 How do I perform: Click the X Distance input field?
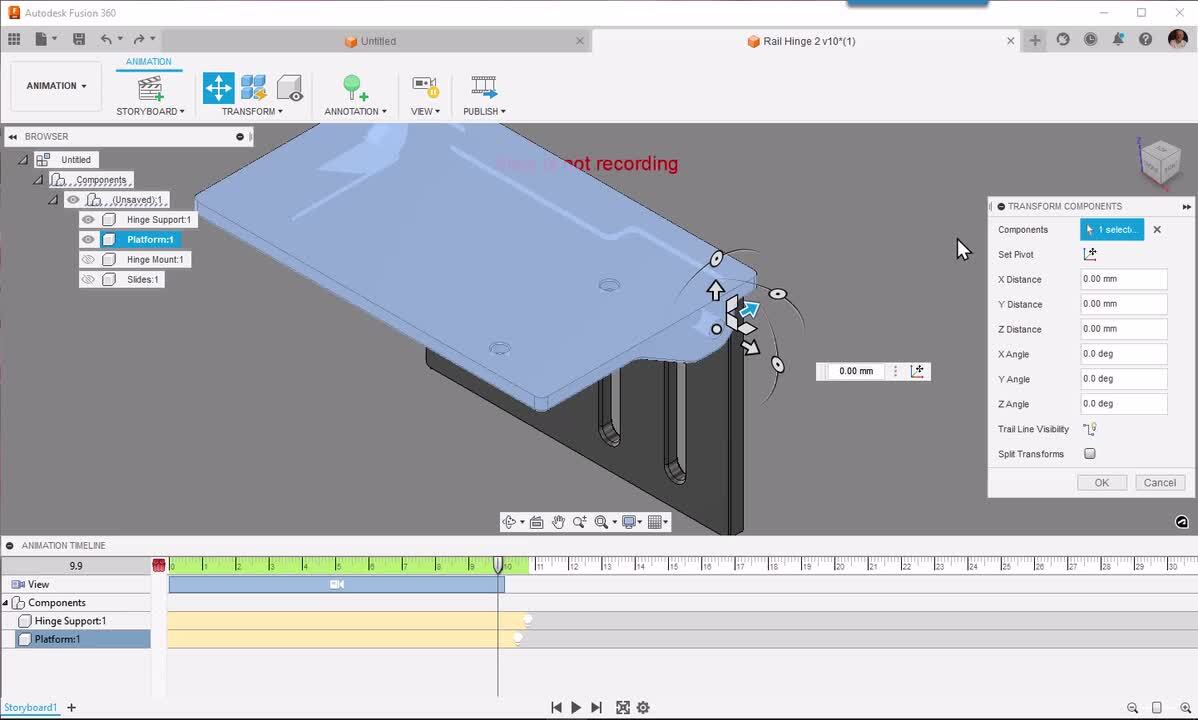(1123, 280)
